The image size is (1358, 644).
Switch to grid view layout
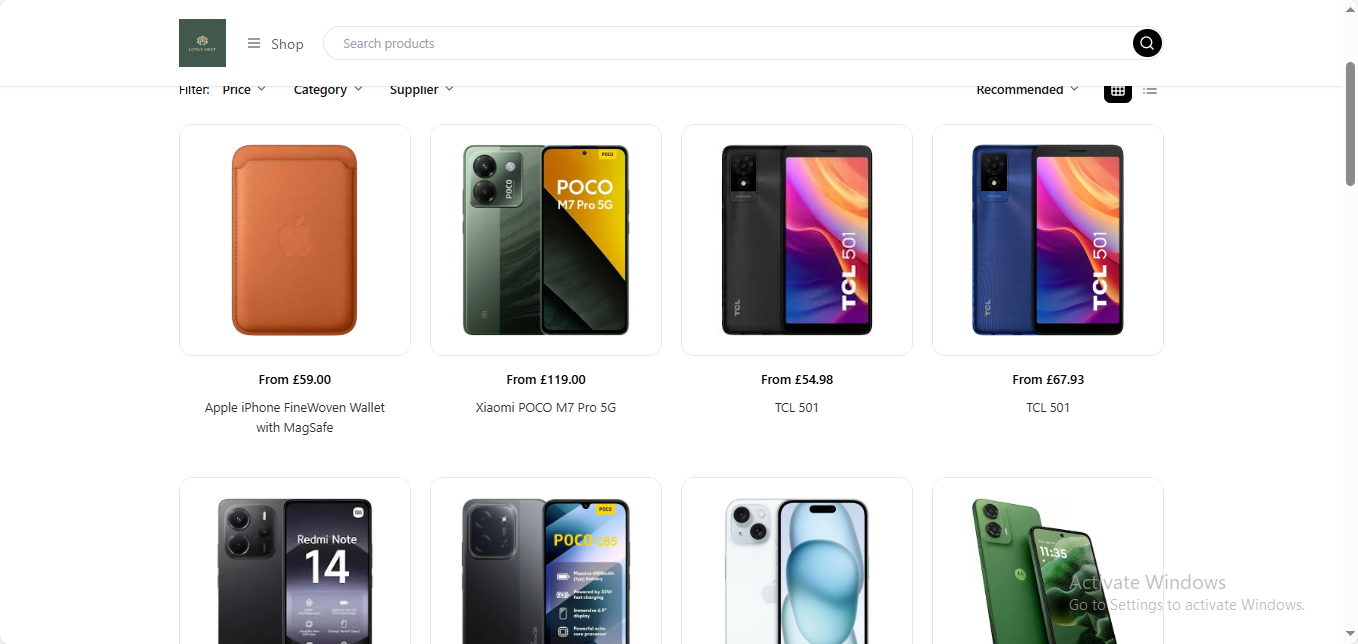coord(1118,90)
